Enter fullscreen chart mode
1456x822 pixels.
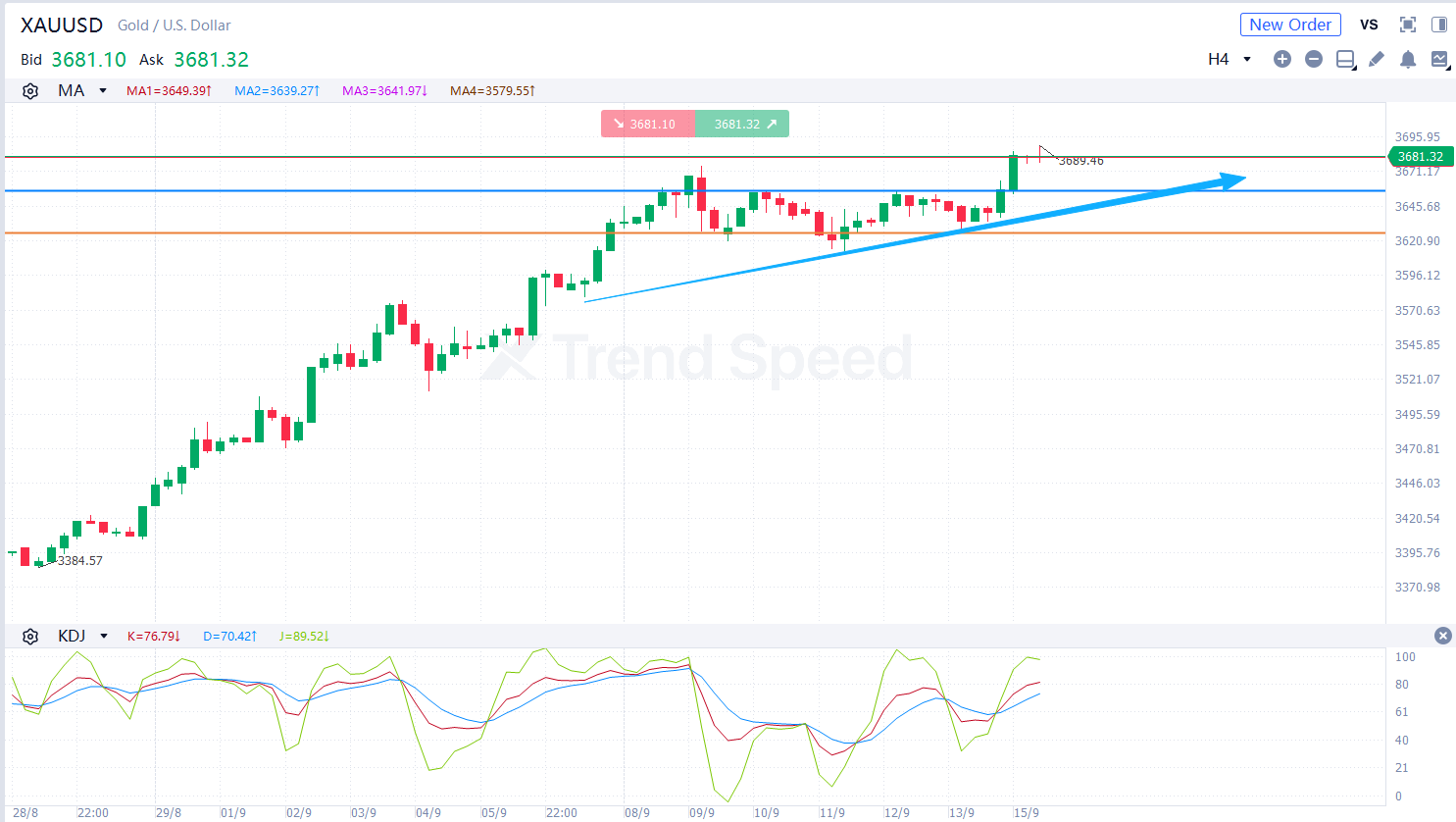pyautogui.click(x=1408, y=25)
